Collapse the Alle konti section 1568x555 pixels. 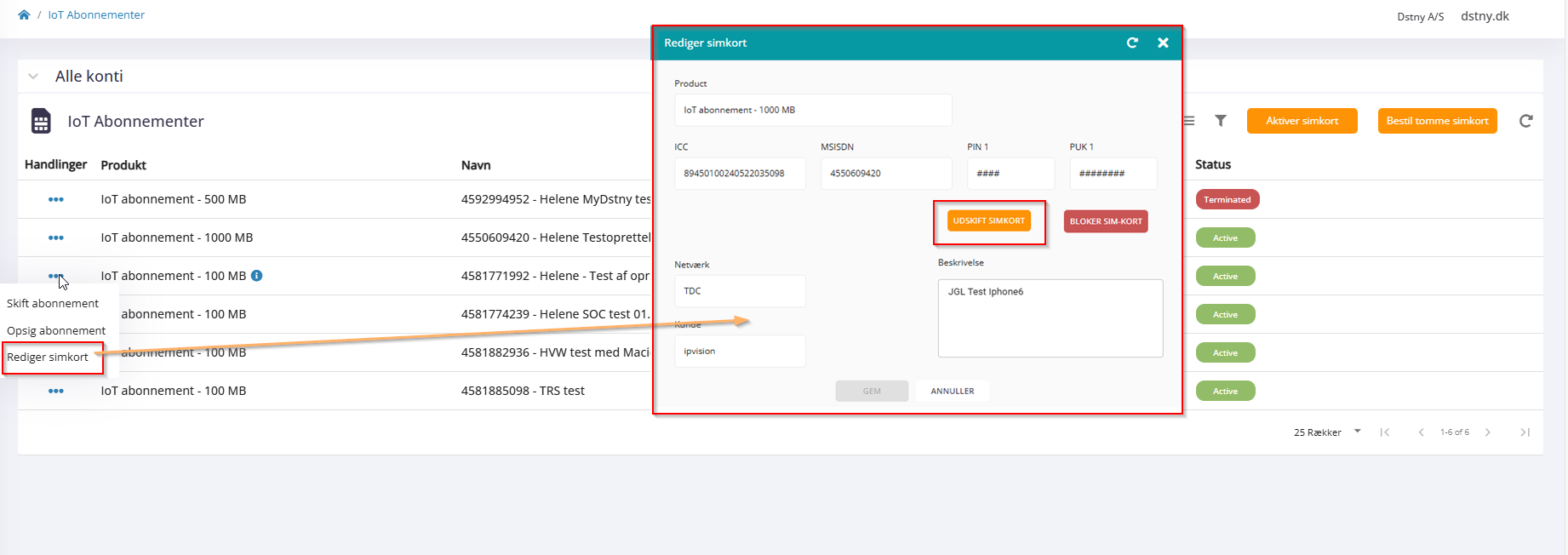point(33,76)
